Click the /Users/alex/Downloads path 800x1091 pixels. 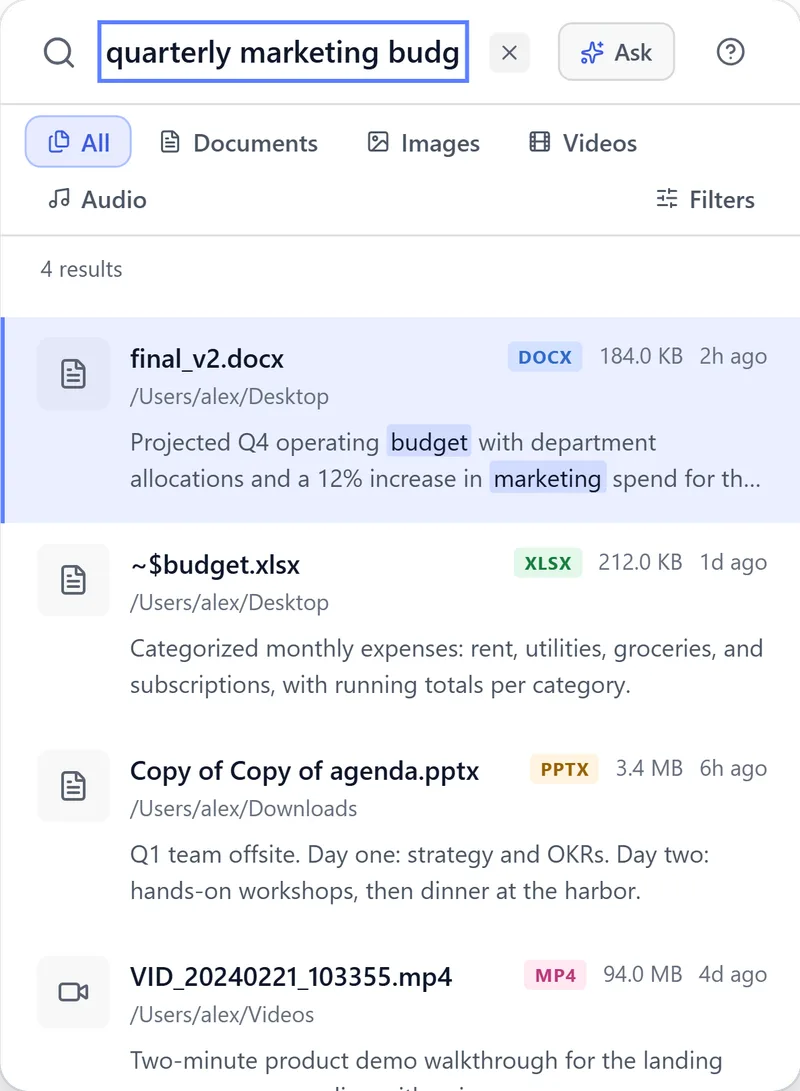point(243,809)
